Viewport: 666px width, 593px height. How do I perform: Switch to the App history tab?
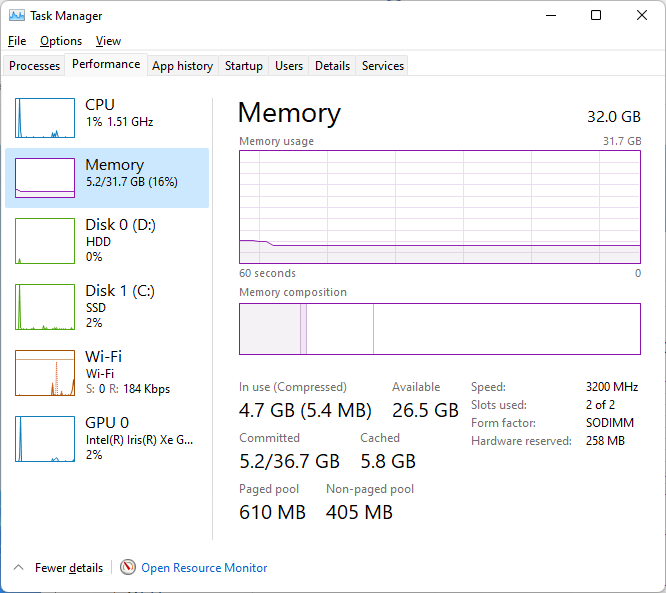point(183,66)
